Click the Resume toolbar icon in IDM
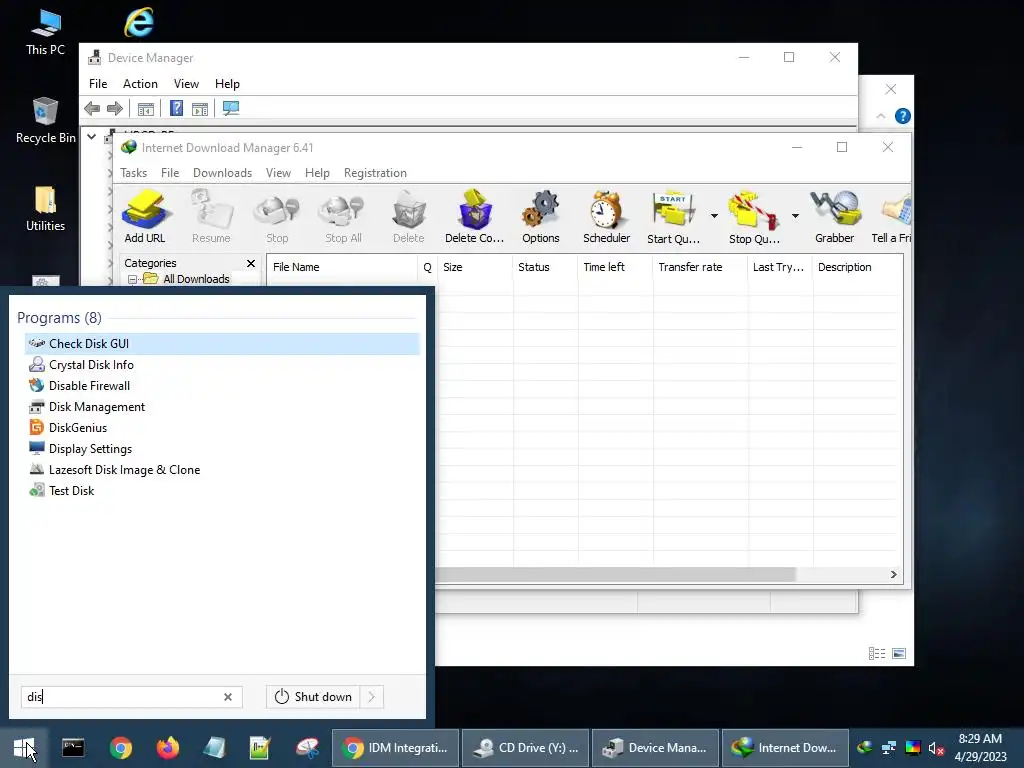Viewport: 1024px width, 768px height. (211, 216)
